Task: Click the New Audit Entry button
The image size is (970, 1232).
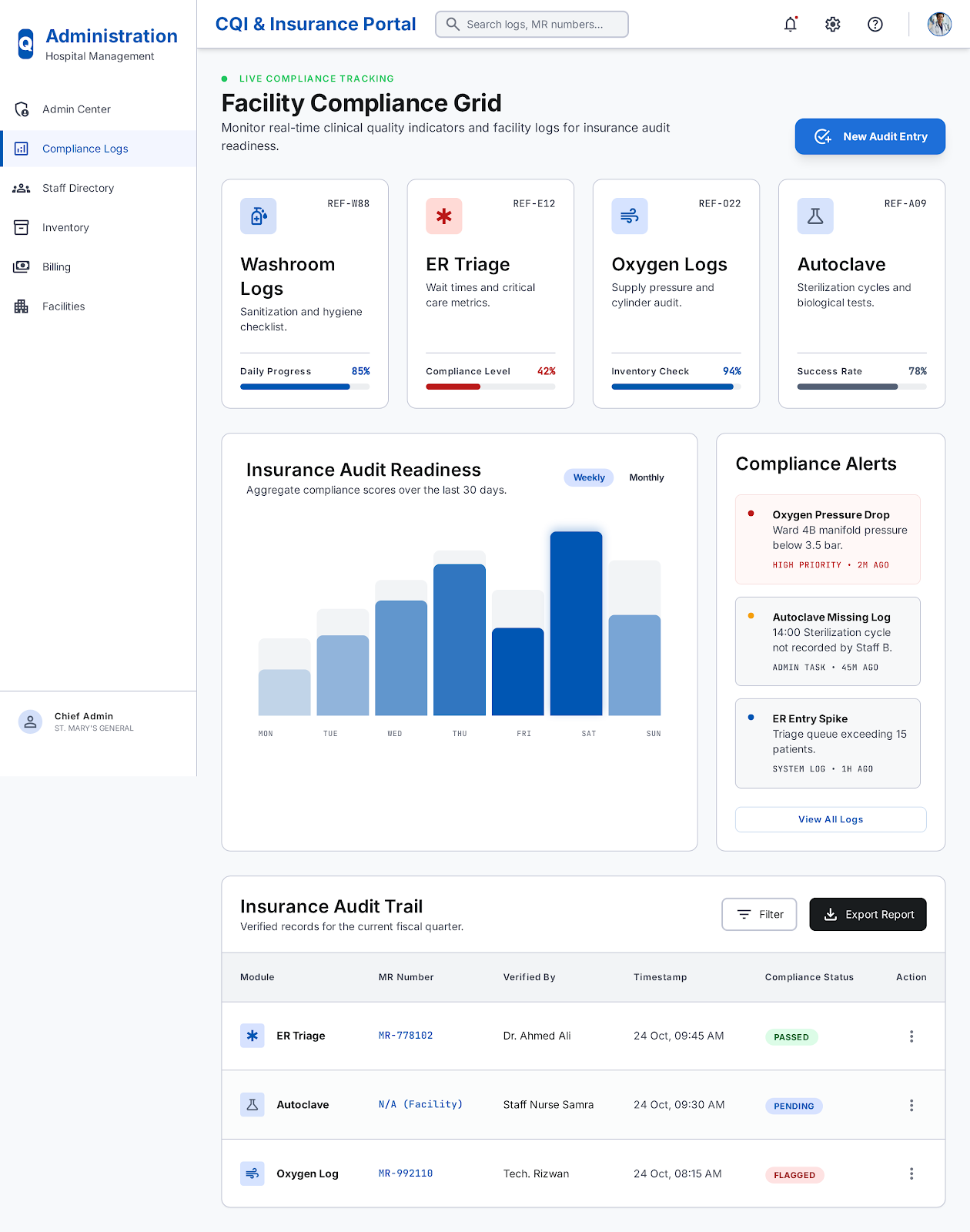Action: coord(870,136)
